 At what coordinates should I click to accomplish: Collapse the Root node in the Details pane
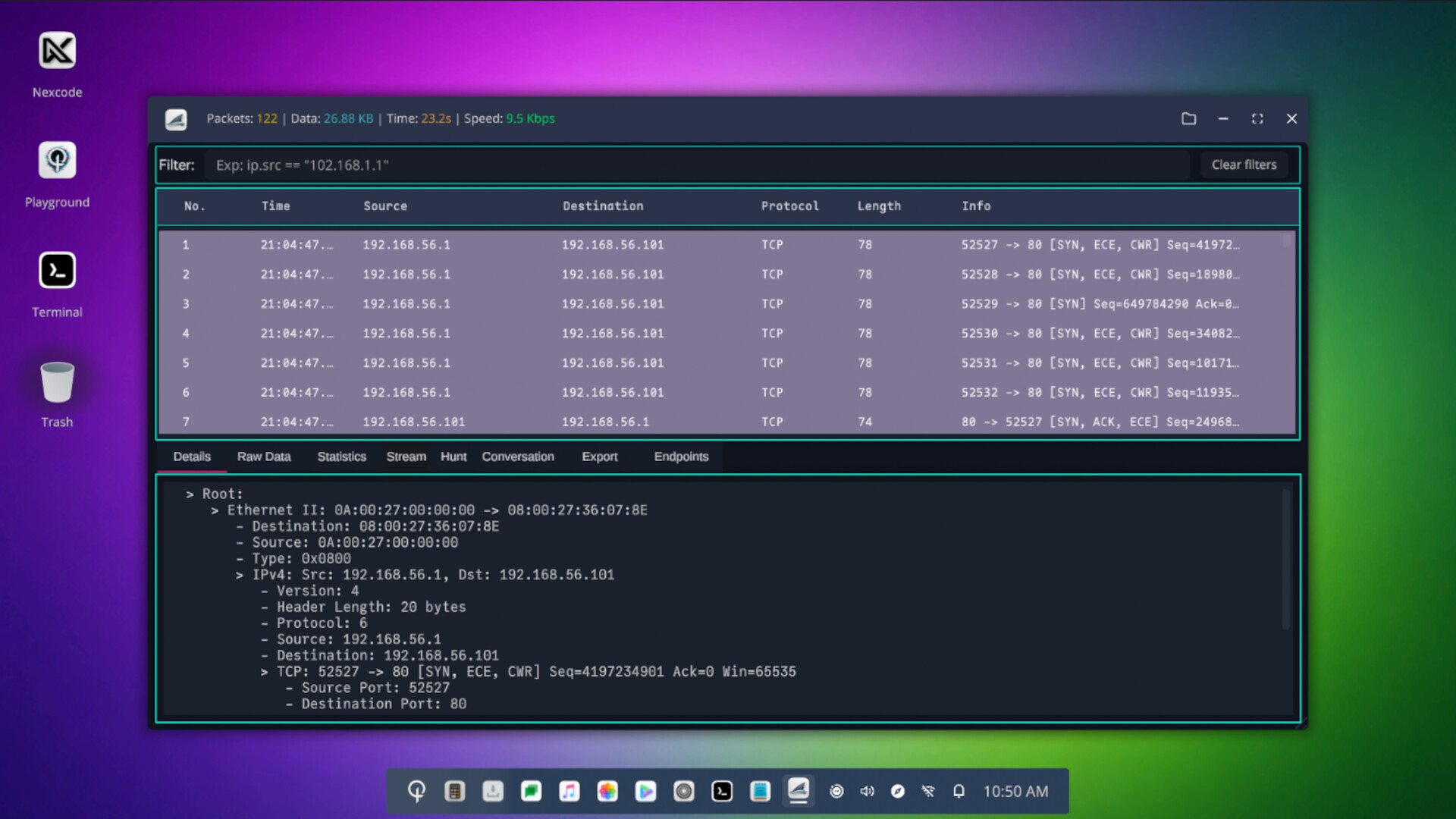tap(191, 493)
